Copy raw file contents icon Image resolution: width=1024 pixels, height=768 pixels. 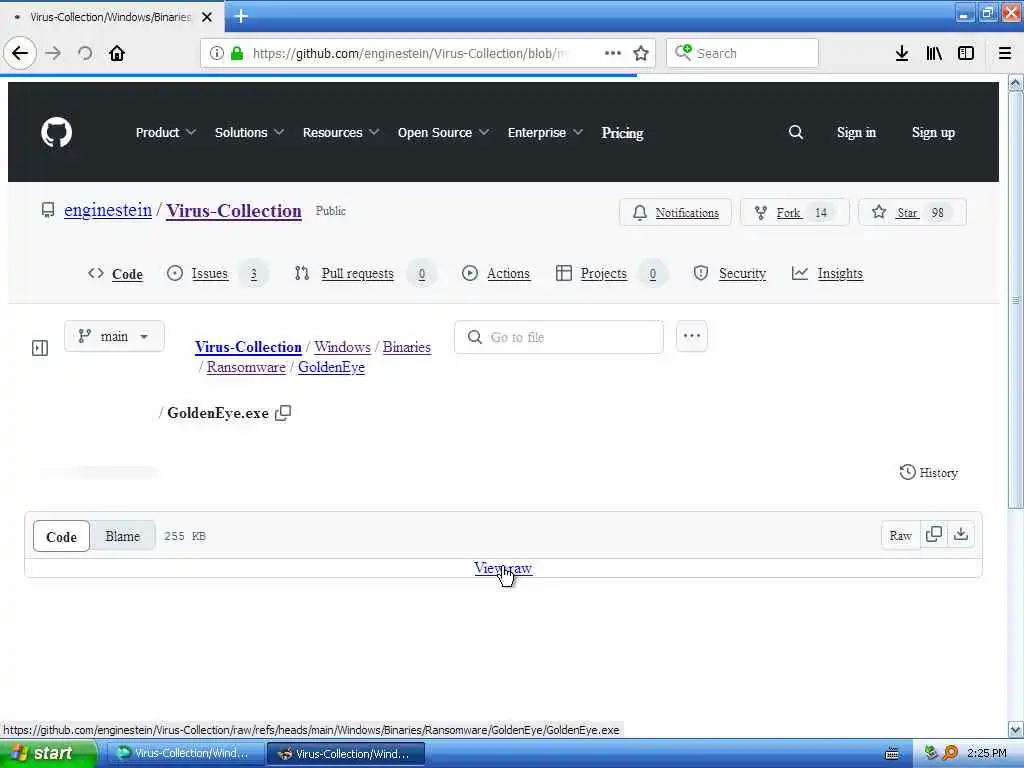pyautogui.click(x=934, y=535)
